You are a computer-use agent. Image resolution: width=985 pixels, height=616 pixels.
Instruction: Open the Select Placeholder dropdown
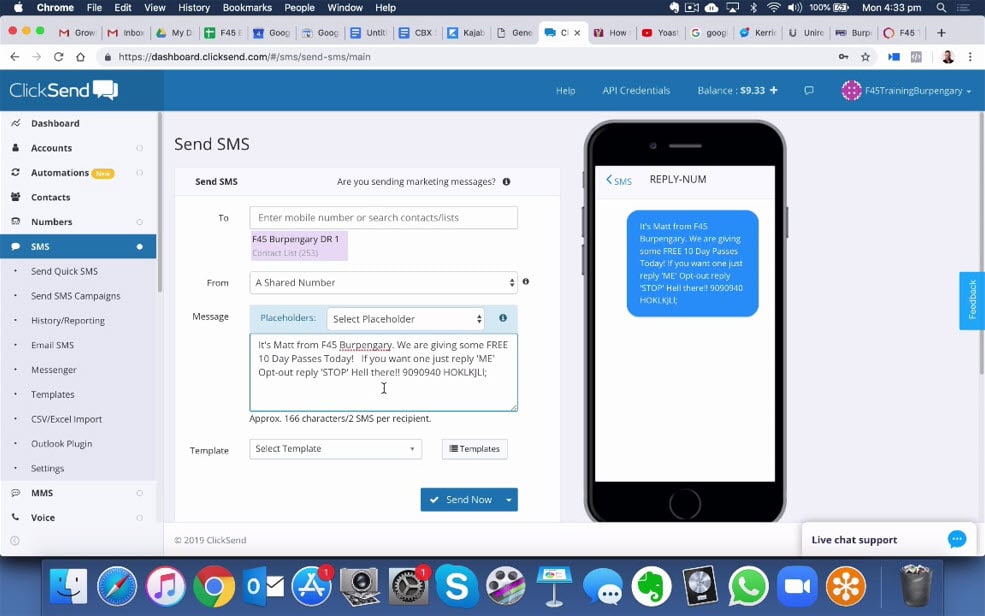(405, 319)
